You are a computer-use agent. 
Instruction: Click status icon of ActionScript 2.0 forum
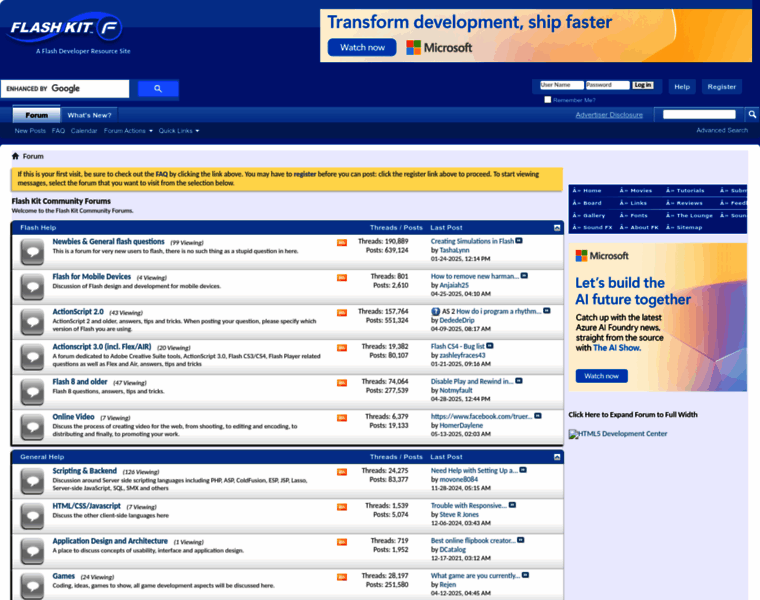tap(32, 322)
